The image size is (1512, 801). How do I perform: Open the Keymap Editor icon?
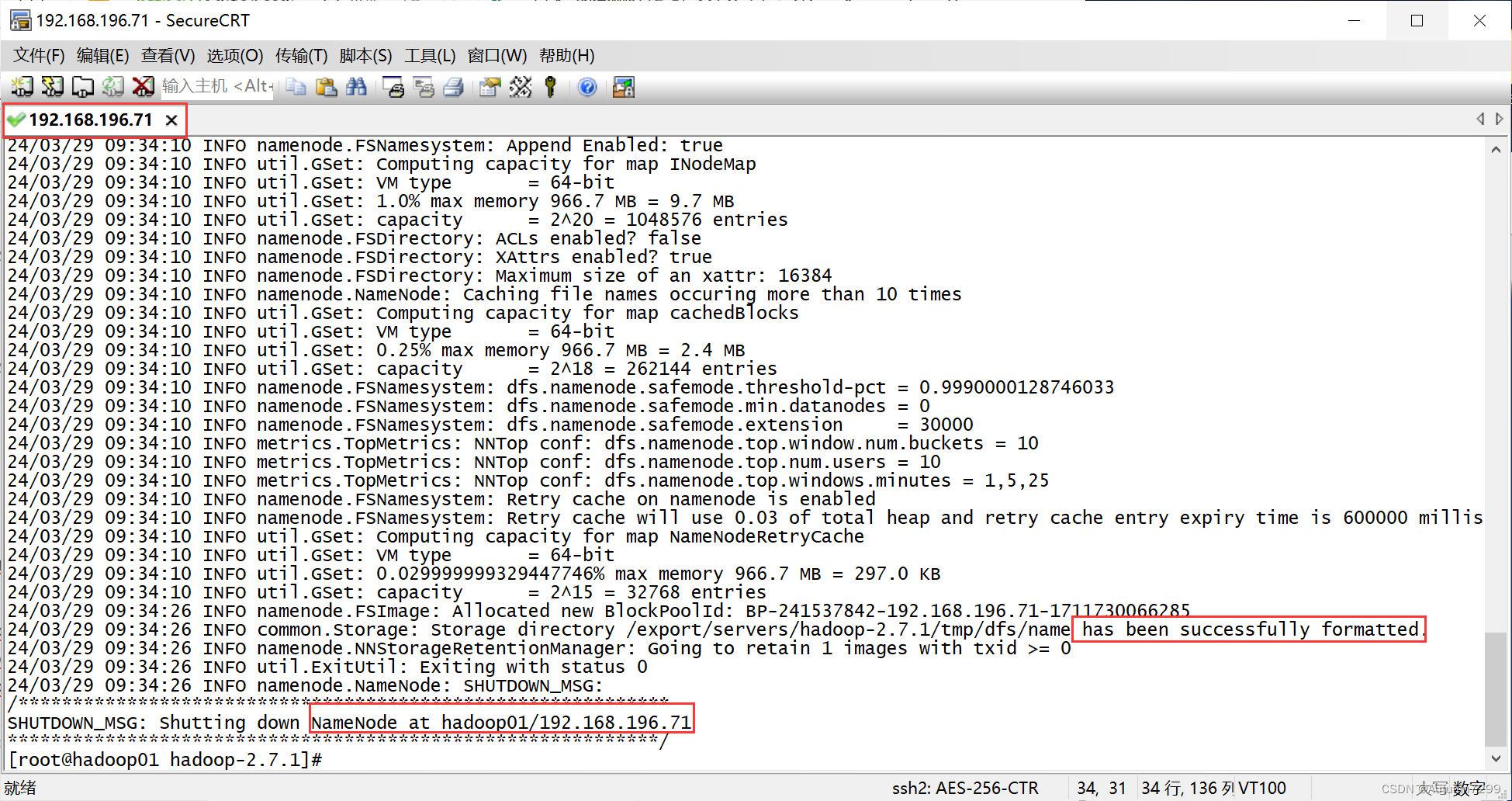(521, 86)
